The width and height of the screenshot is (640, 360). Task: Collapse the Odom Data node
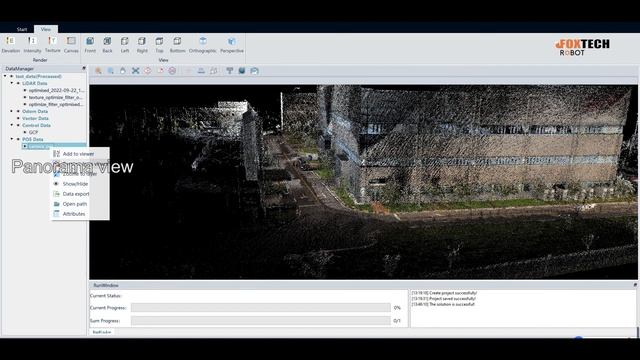click(x=12, y=111)
